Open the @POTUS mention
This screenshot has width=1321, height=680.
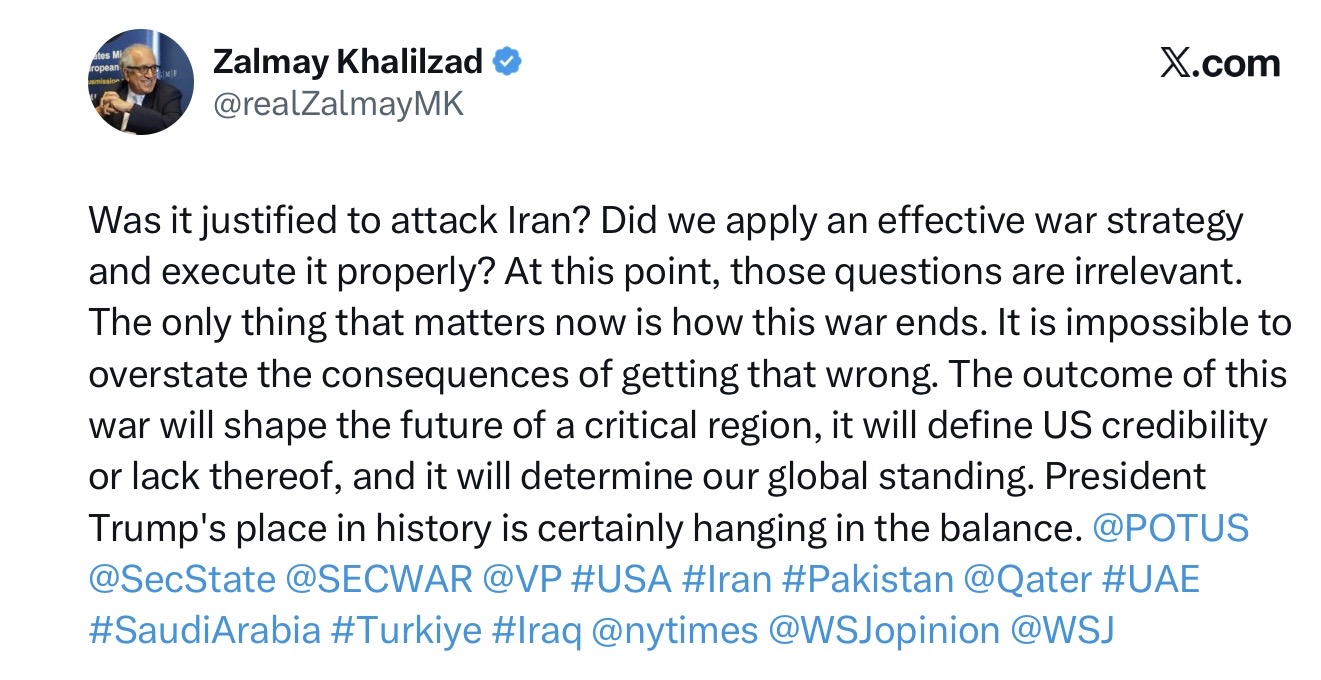tap(1172, 528)
